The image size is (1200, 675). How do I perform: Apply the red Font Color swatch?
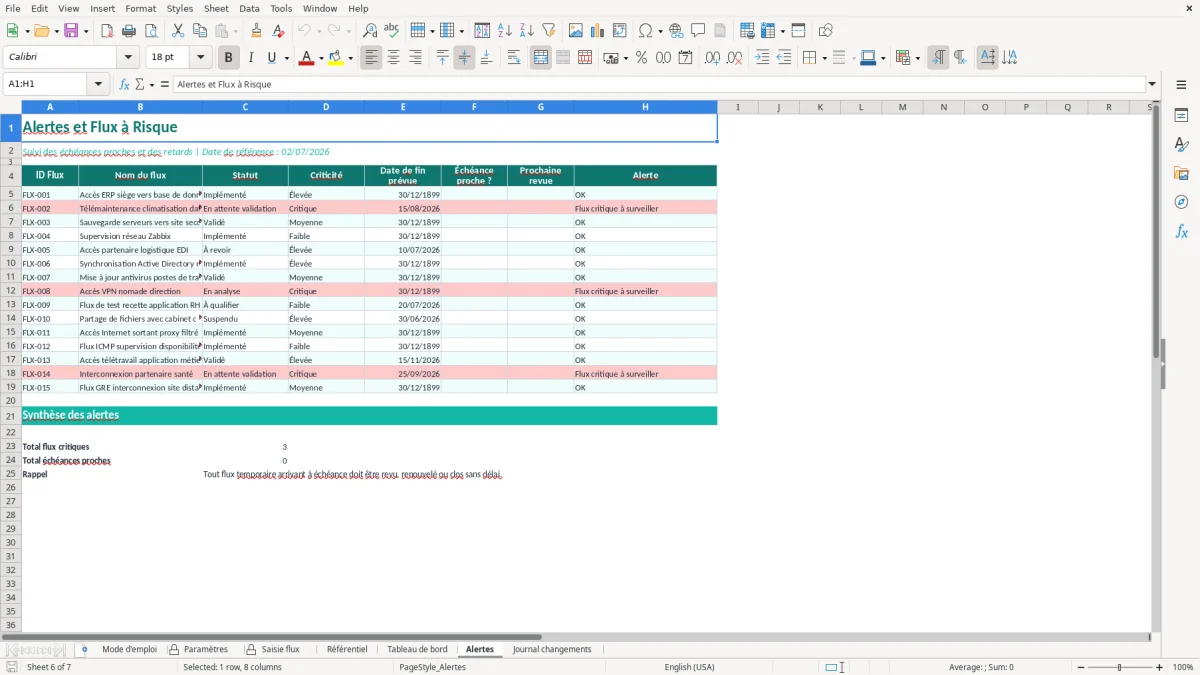[306, 58]
